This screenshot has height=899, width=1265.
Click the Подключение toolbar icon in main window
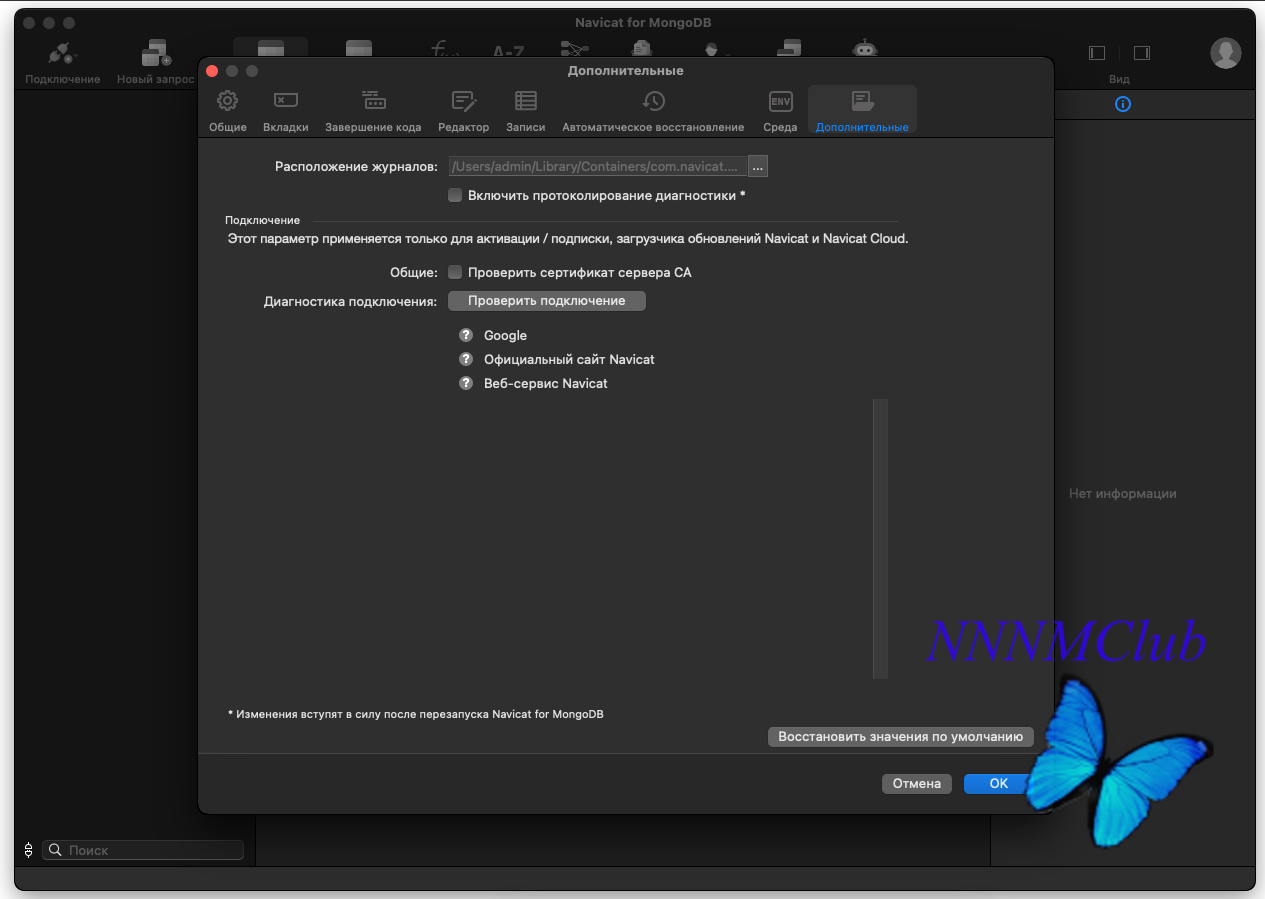coord(63,55)
